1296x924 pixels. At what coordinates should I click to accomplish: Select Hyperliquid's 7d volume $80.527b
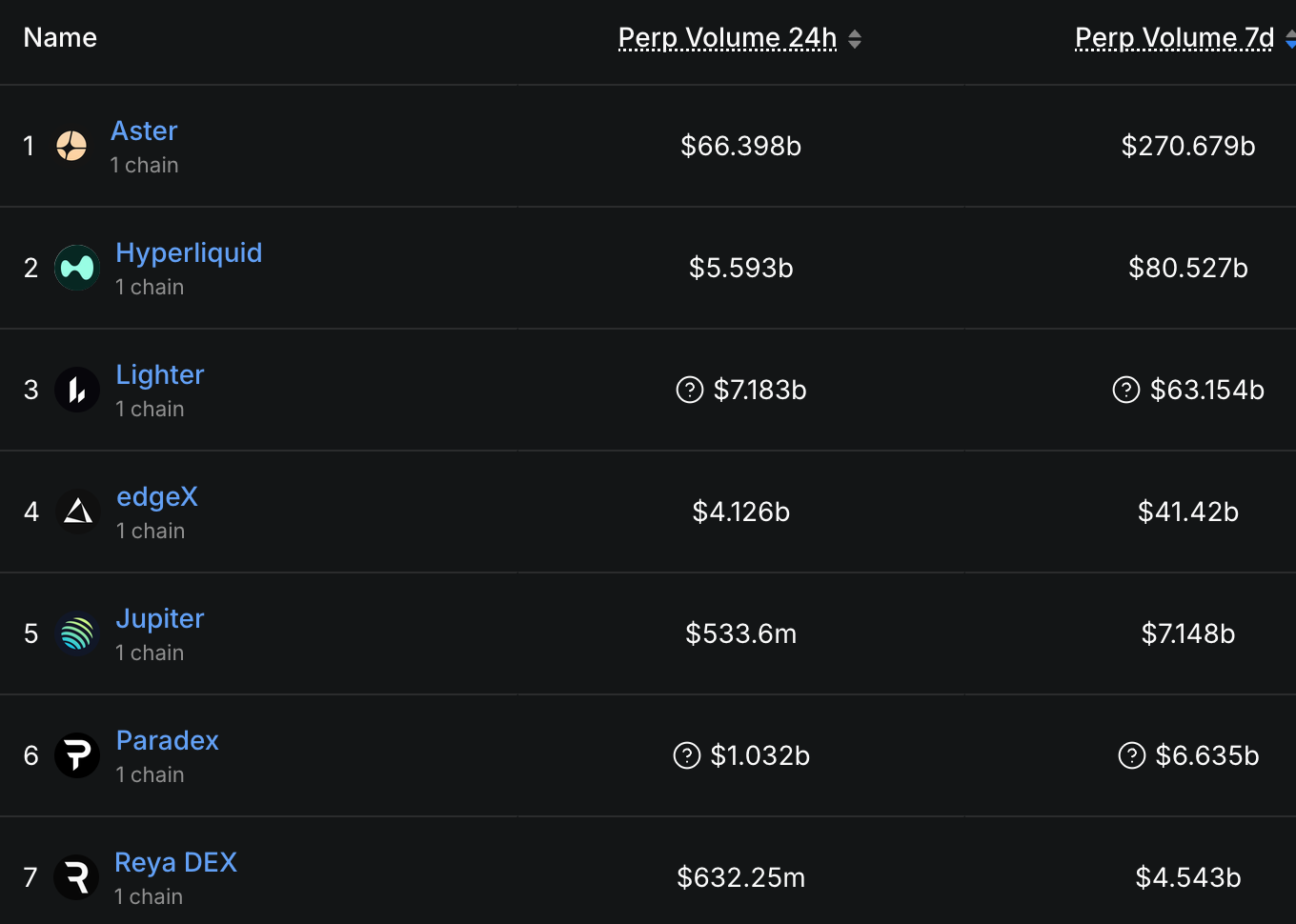tap(1188, 268)
